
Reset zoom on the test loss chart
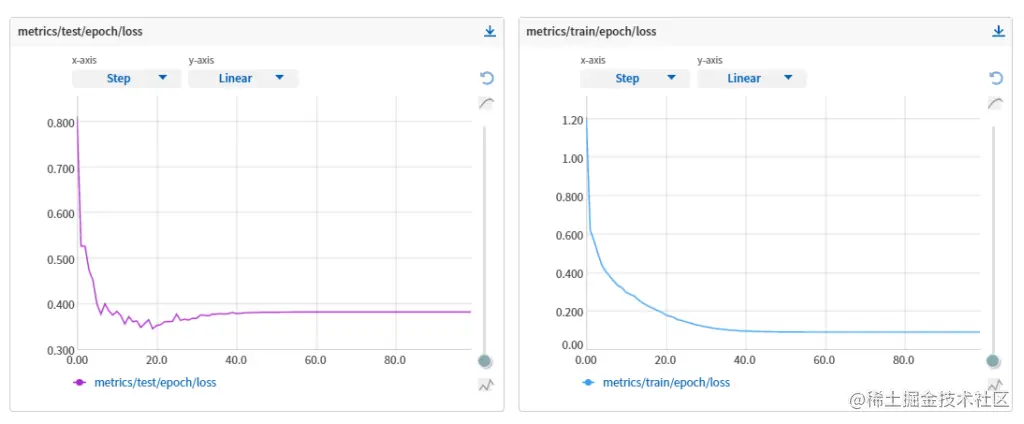tap(487, 78)
